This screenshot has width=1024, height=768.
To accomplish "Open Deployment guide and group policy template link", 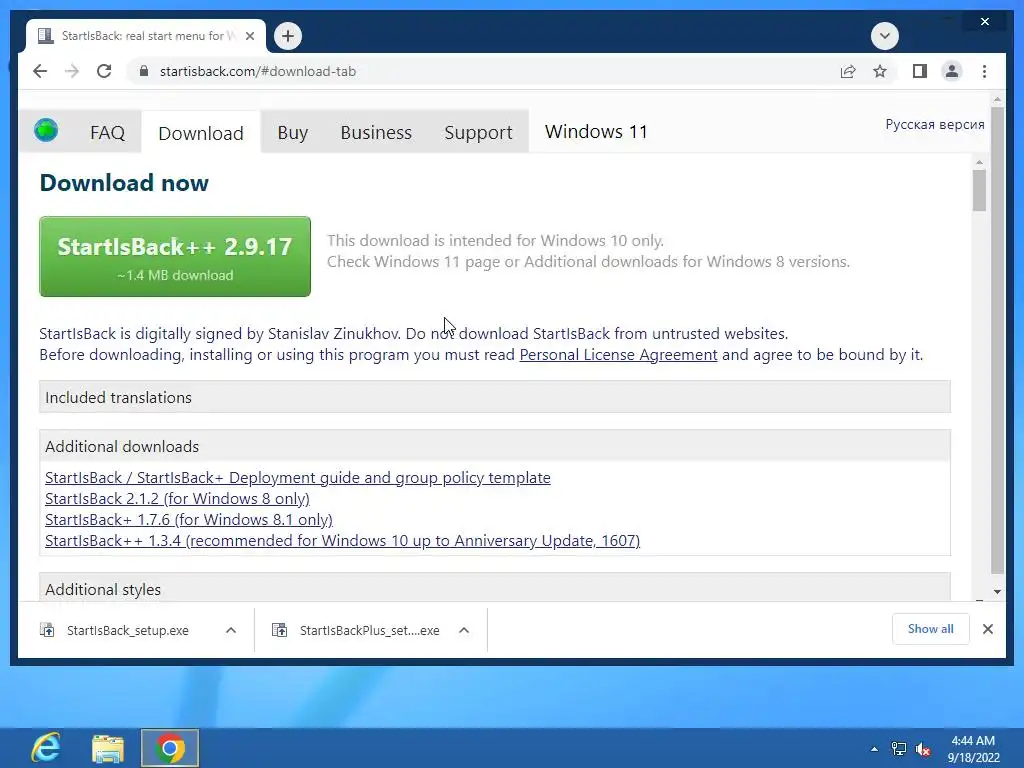I will (x=298, y=477).
